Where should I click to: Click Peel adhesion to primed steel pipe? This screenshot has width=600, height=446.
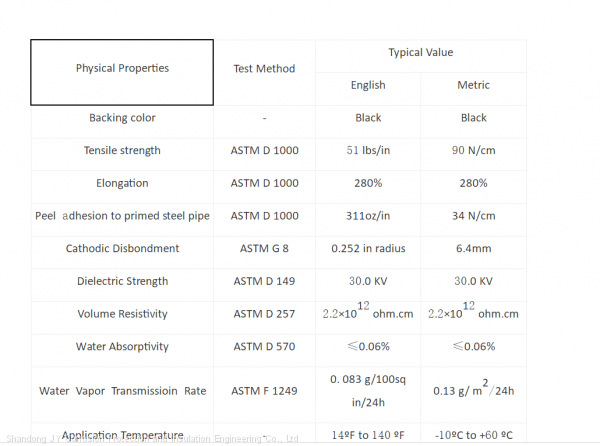pyautogui.click(x=122, y=216)
